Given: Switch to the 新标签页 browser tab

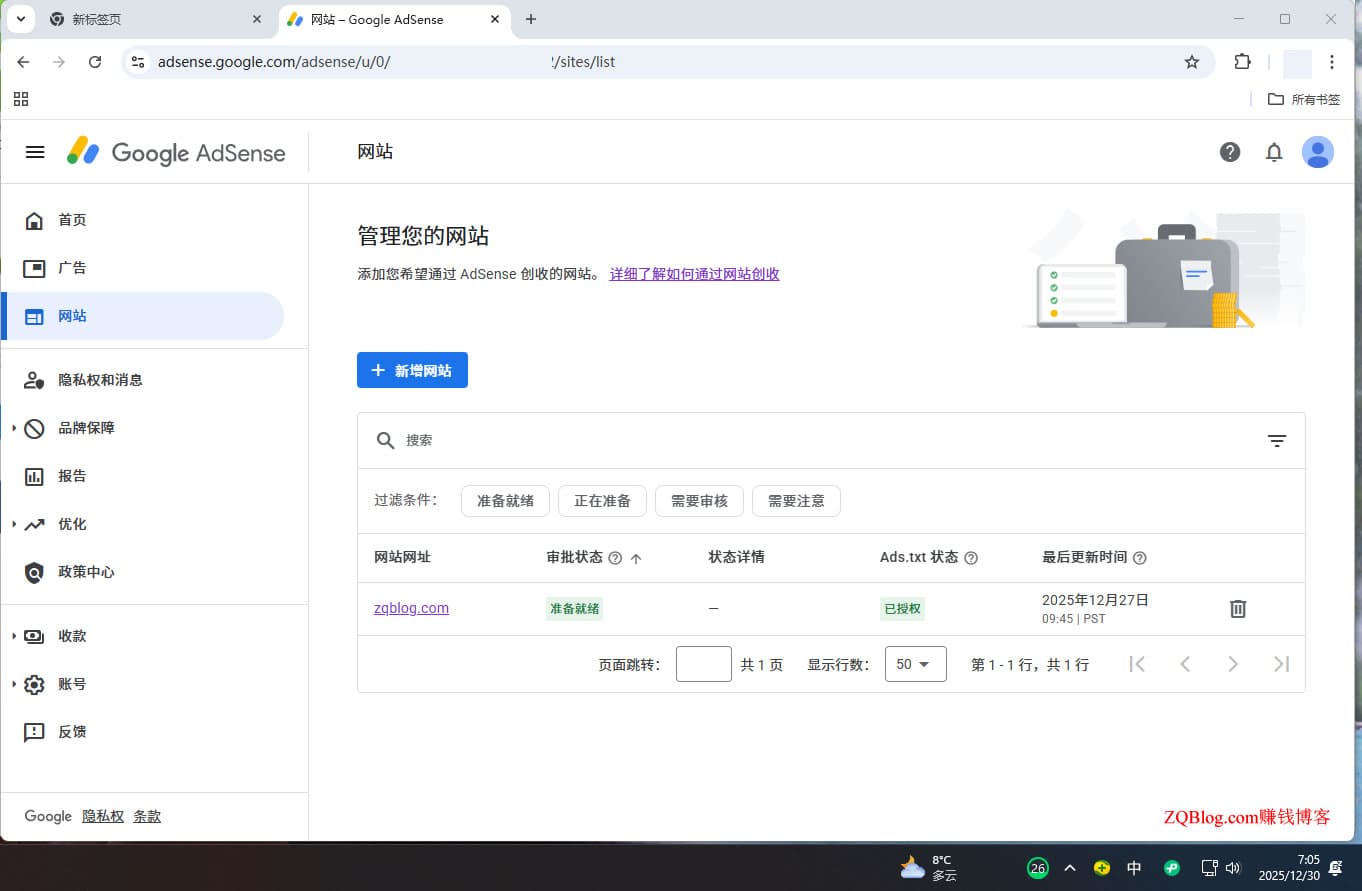Looking at the screenshot, I should tap(155, 19).
